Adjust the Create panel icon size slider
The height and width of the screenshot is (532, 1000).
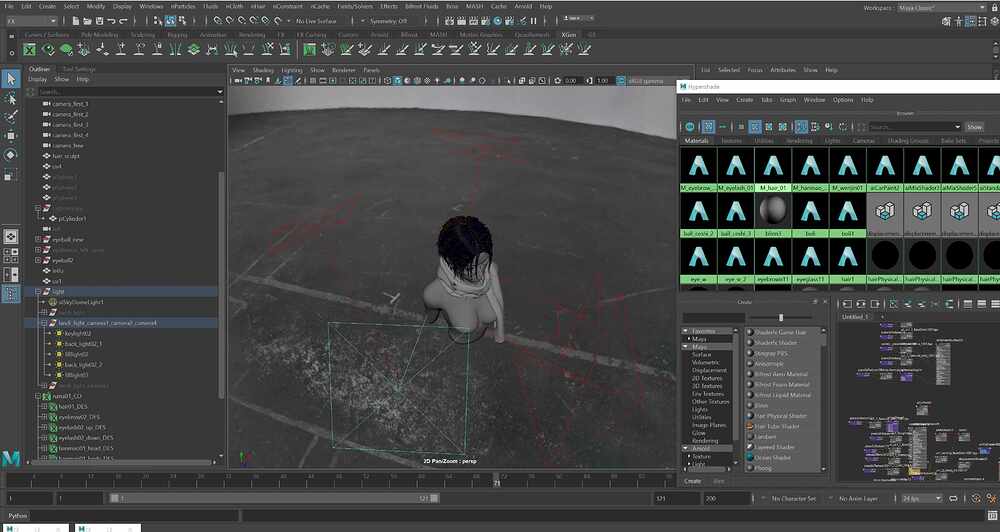781,318
